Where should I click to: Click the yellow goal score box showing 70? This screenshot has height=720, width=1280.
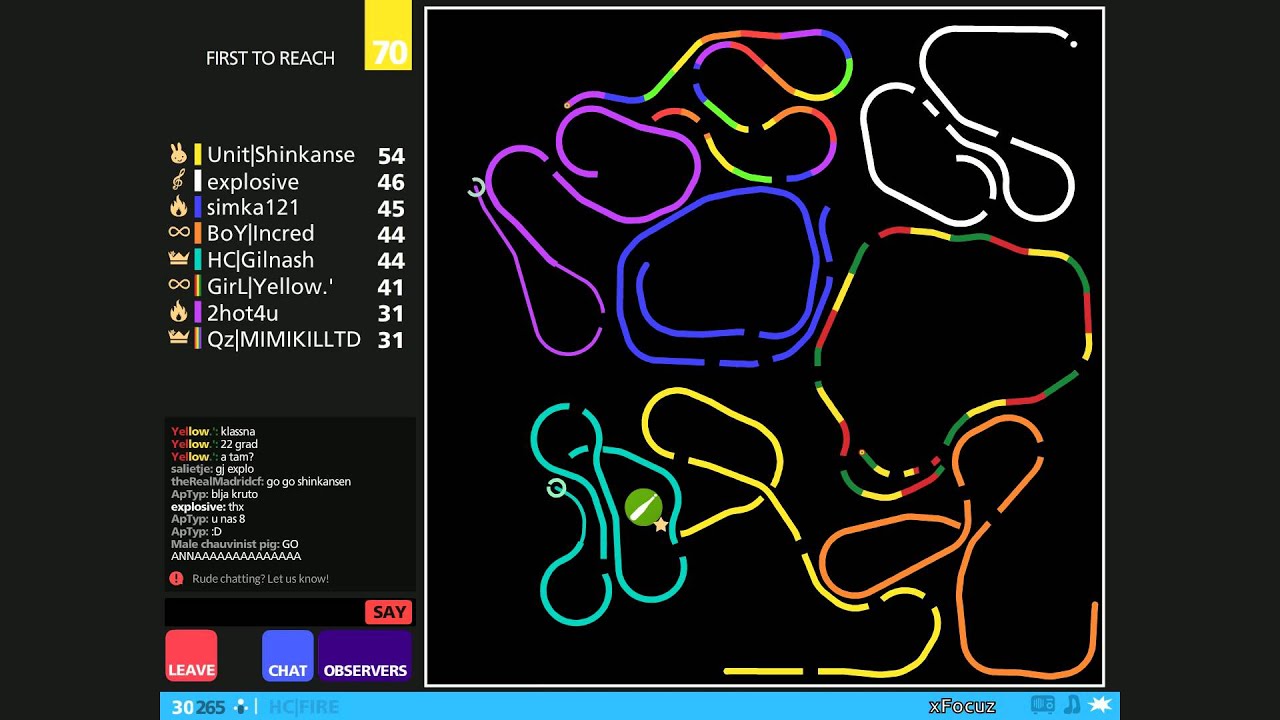coord(388,35)
